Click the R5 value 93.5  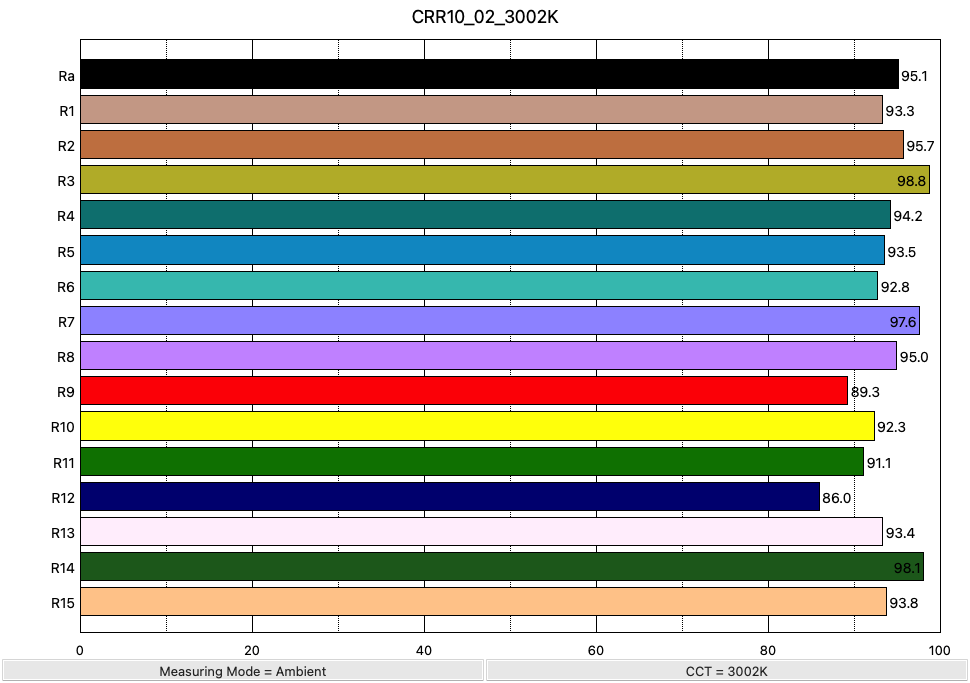click(901, 252)
